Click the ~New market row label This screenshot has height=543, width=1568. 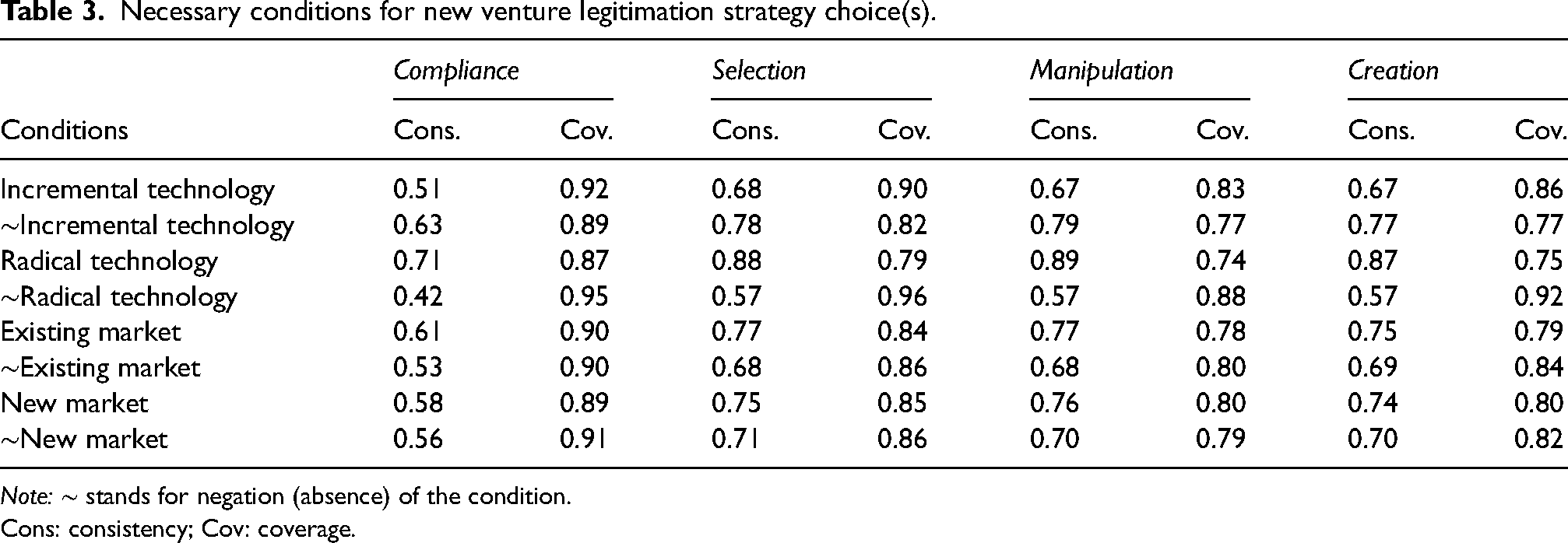(84, 439)
